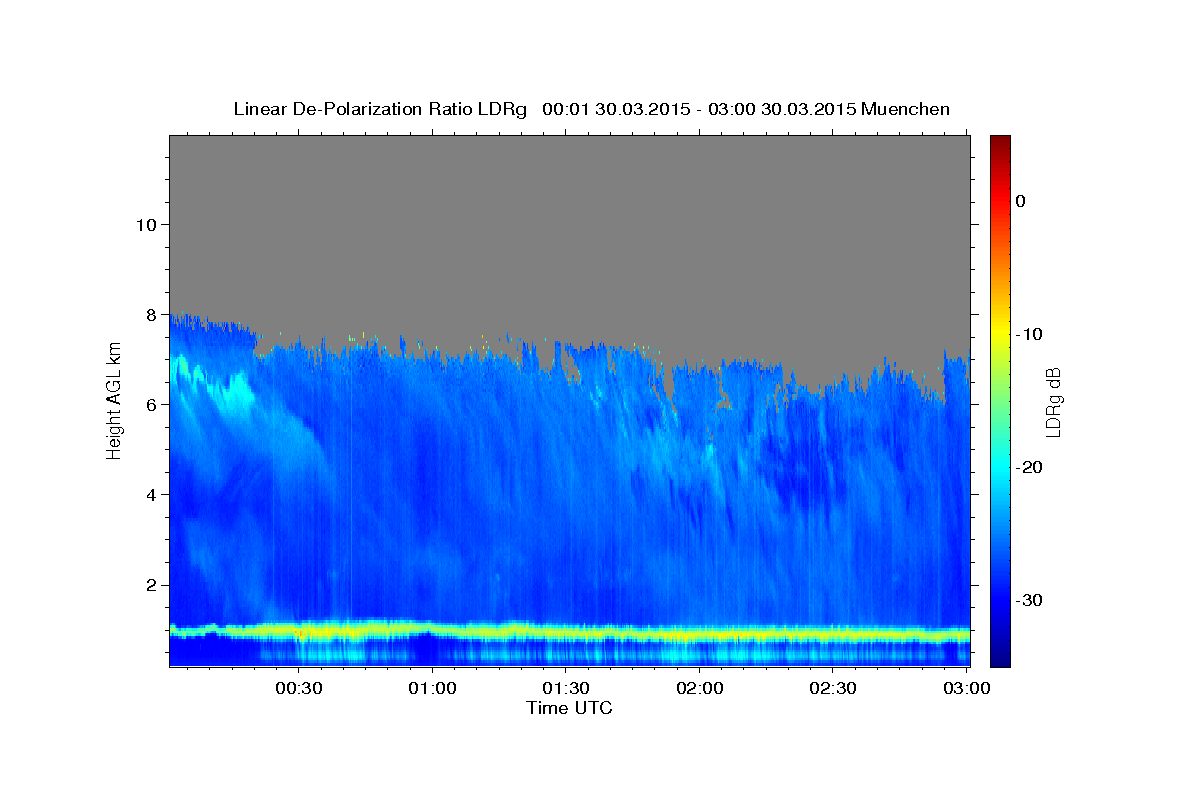Click the colorbar "-10" value label
The image size is (1200, 800).
coord(1030,334)
